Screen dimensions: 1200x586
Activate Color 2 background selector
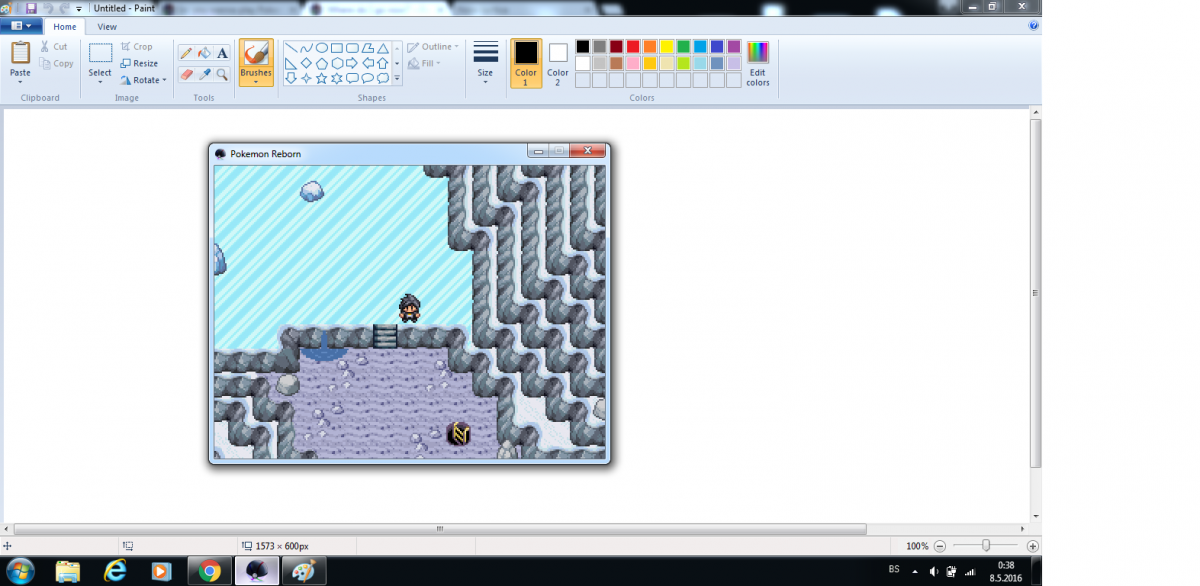point(558,64)
